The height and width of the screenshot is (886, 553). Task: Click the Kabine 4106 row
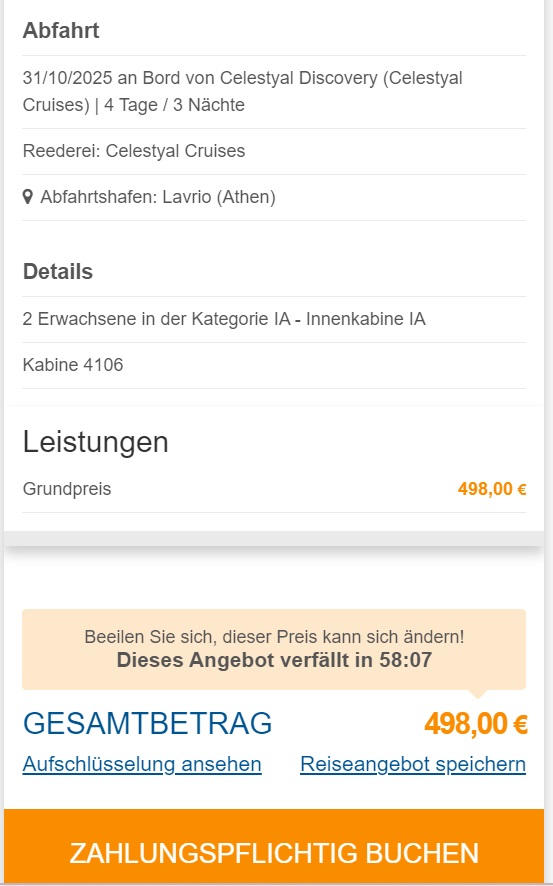(x=274, y=365)
